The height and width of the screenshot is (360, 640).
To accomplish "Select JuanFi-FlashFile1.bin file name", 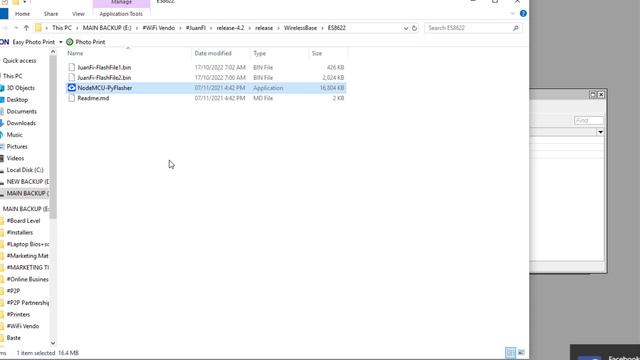I will (x=104, y=67).
